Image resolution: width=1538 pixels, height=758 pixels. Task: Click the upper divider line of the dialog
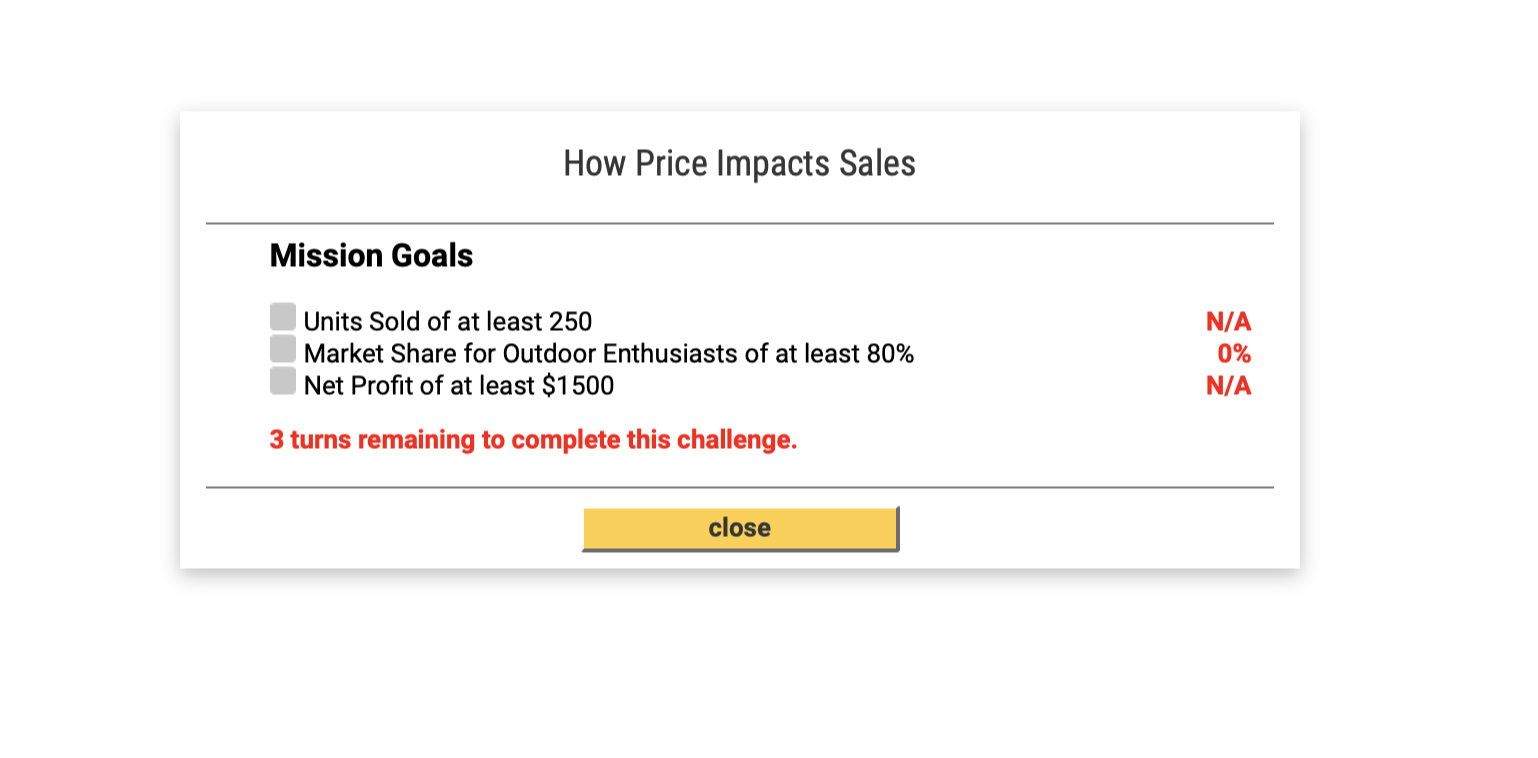click(739, 220)
